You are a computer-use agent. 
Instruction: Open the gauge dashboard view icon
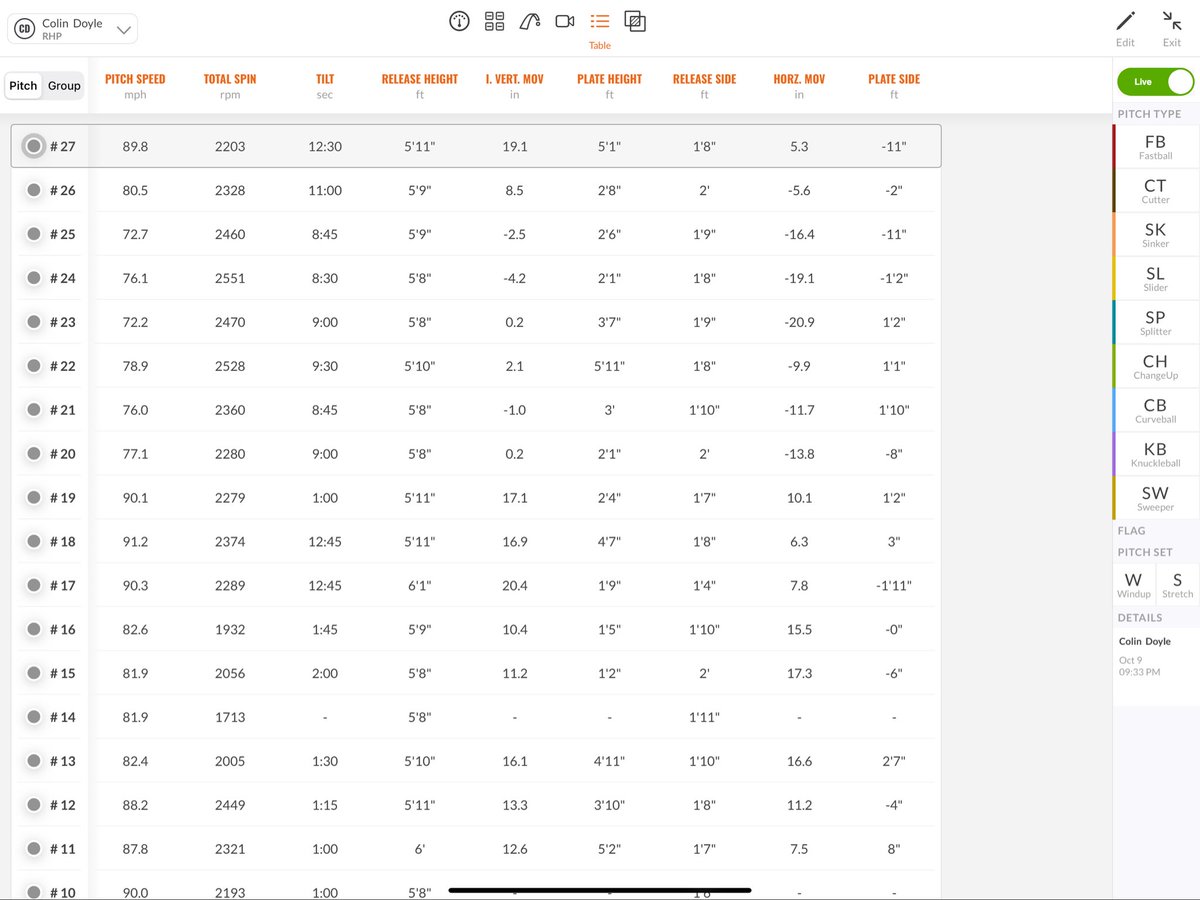(x=459, y=21)
